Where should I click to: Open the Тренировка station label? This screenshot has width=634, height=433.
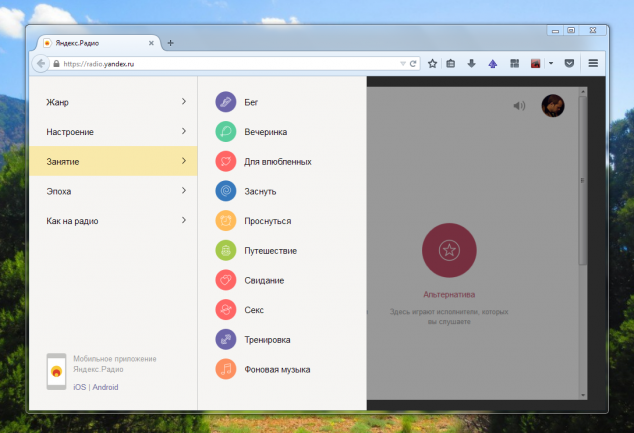coord(267,340)
